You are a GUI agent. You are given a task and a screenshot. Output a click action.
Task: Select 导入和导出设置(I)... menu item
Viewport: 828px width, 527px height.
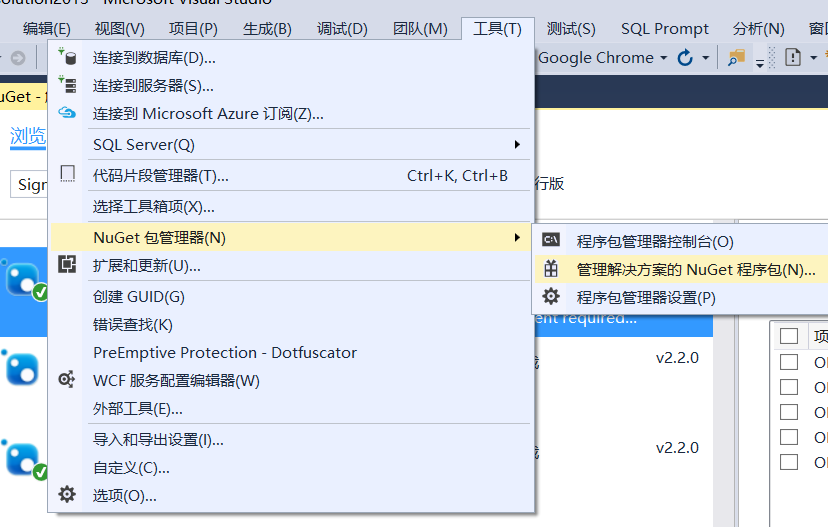tap(290, 440)
